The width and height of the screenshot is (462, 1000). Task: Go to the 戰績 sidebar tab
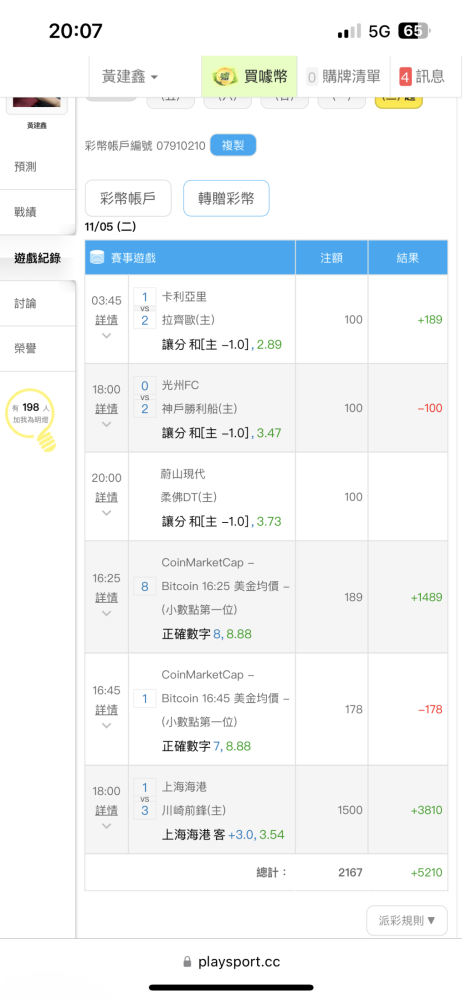26,212
